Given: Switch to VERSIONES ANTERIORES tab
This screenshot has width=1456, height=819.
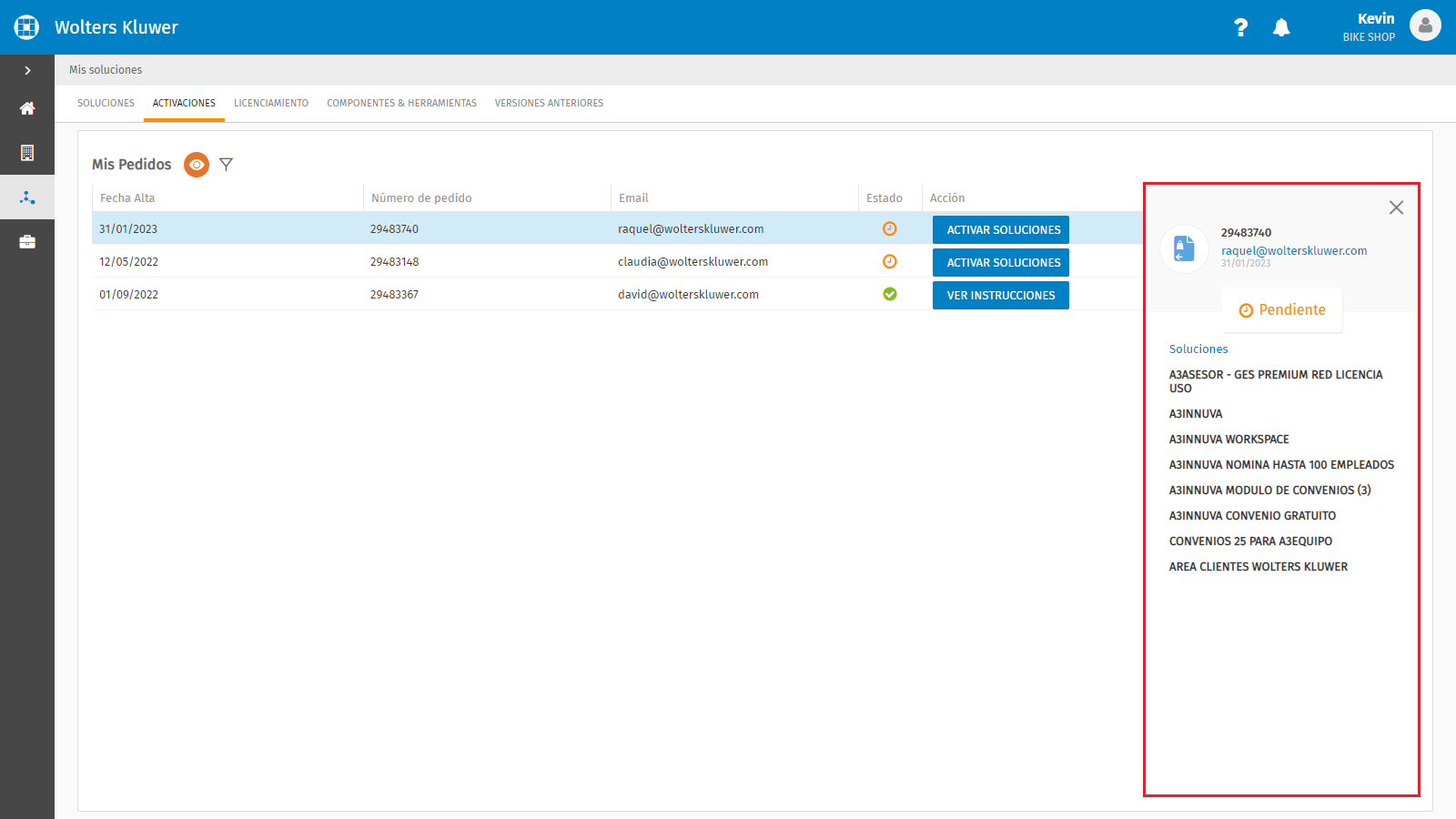Looking at the screenshot, I should 549,103.
